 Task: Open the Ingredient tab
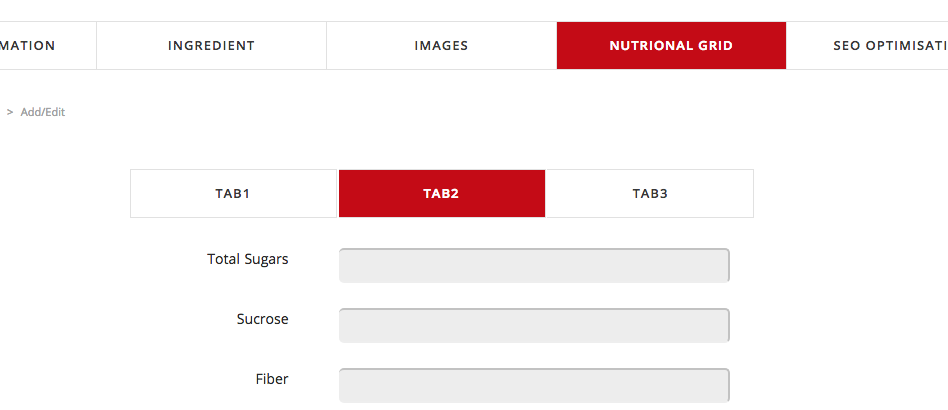point(211,46)
